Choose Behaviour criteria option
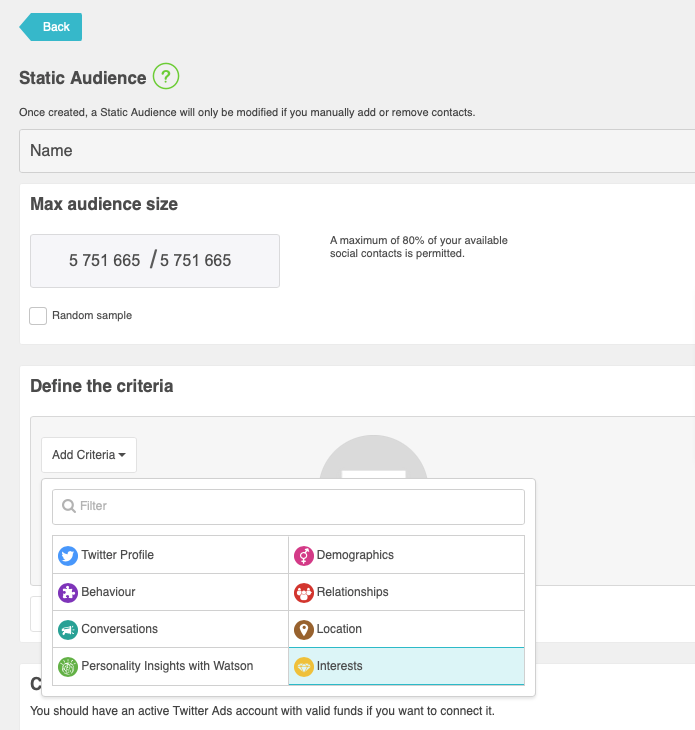Image resolution: width=695 pixels, height=730 pixels. coord(170,592)
